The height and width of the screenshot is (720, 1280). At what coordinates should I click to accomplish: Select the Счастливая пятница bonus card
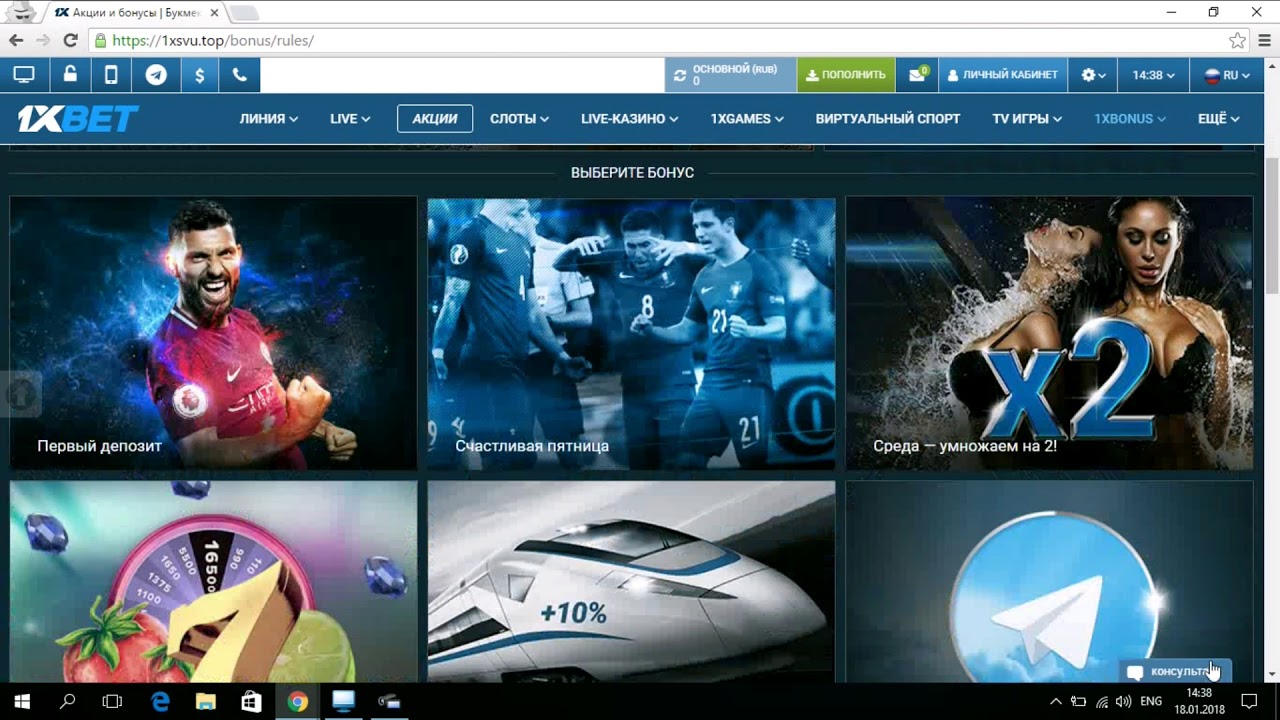tap(631, 333)
